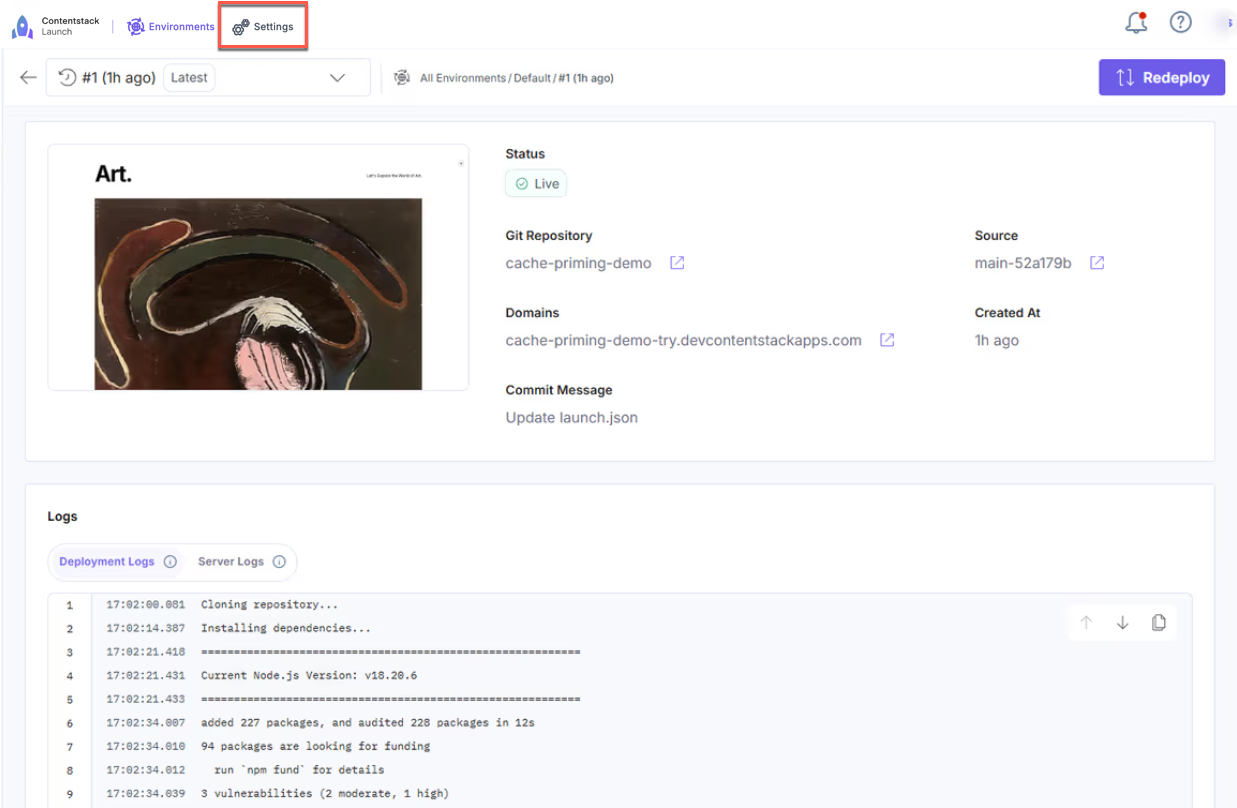Viewport: 1237px width, 808px height.
Task: Open the cache-priming-demo-try domain link
Action: [x=682, y=339]
